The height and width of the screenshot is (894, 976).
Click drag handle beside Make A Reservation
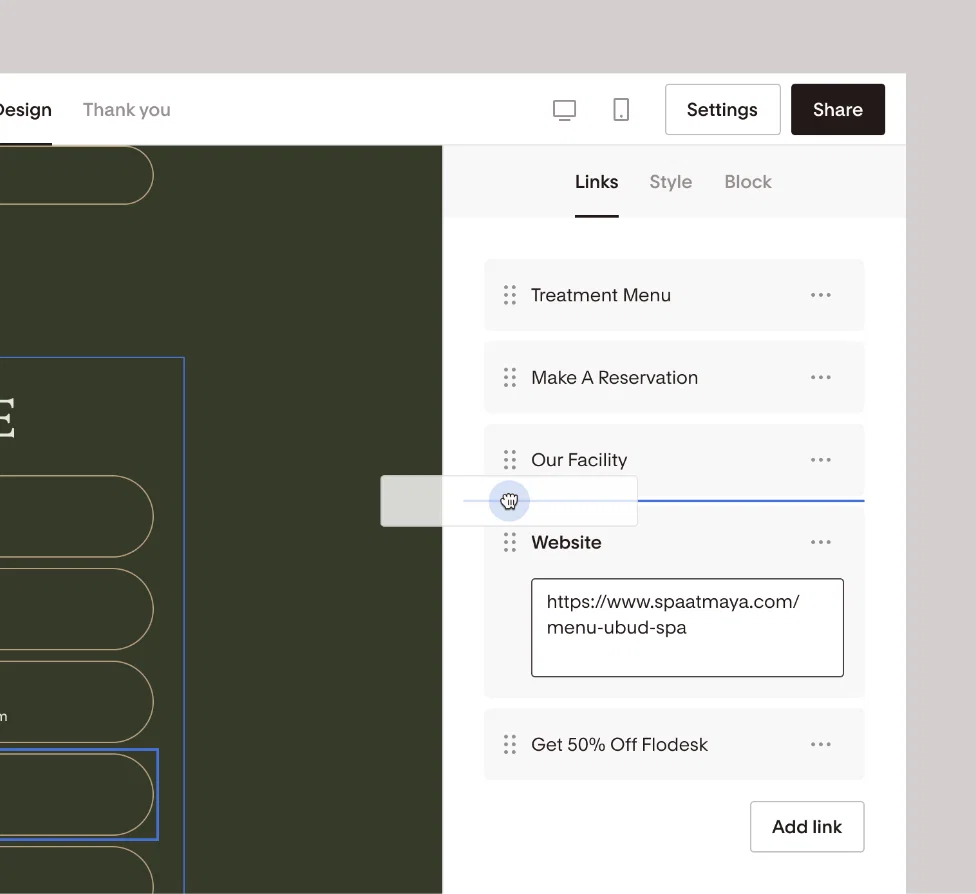[x=510, y=377]
